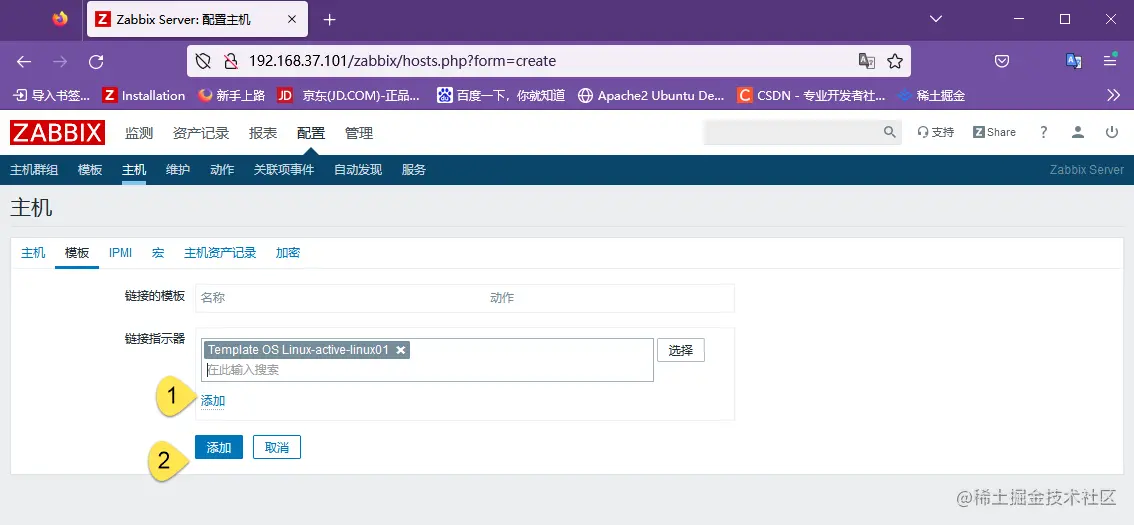Screen dimensions: 1134x525
Task: Open the CSDN bookmark
Action: click(811, 95)
